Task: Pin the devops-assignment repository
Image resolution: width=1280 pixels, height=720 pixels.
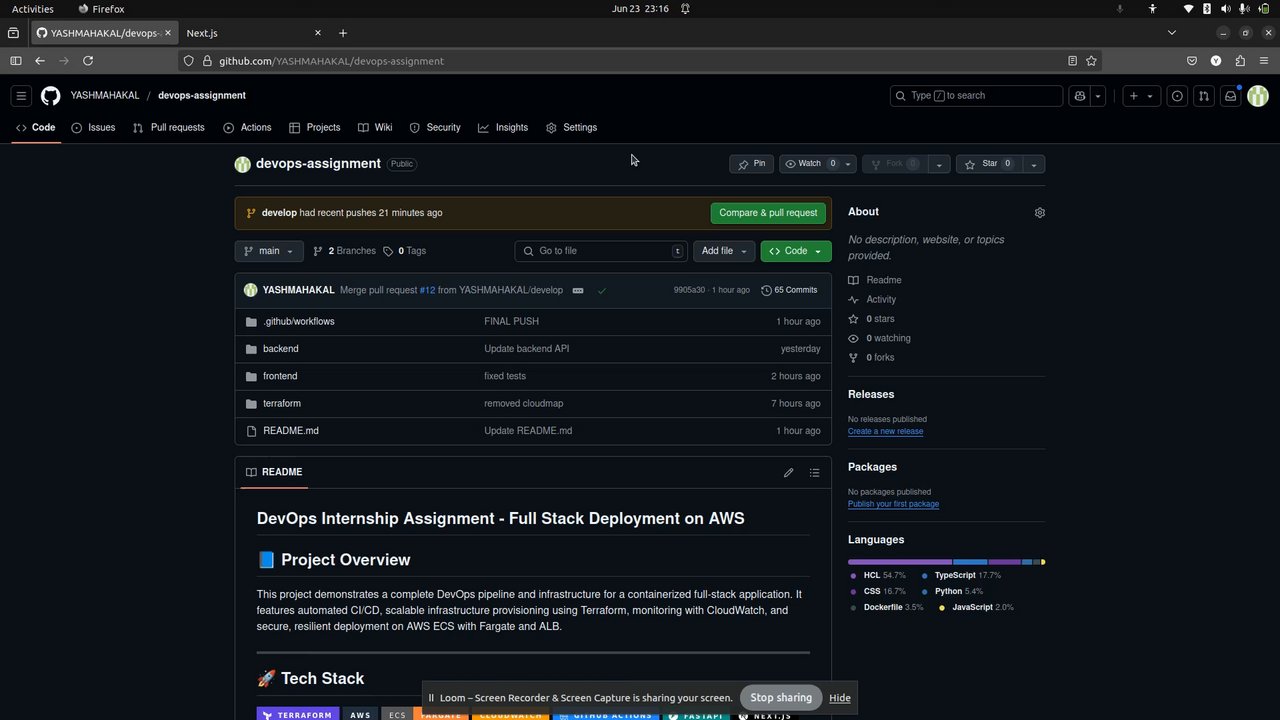Action: (x=751, y=164)
